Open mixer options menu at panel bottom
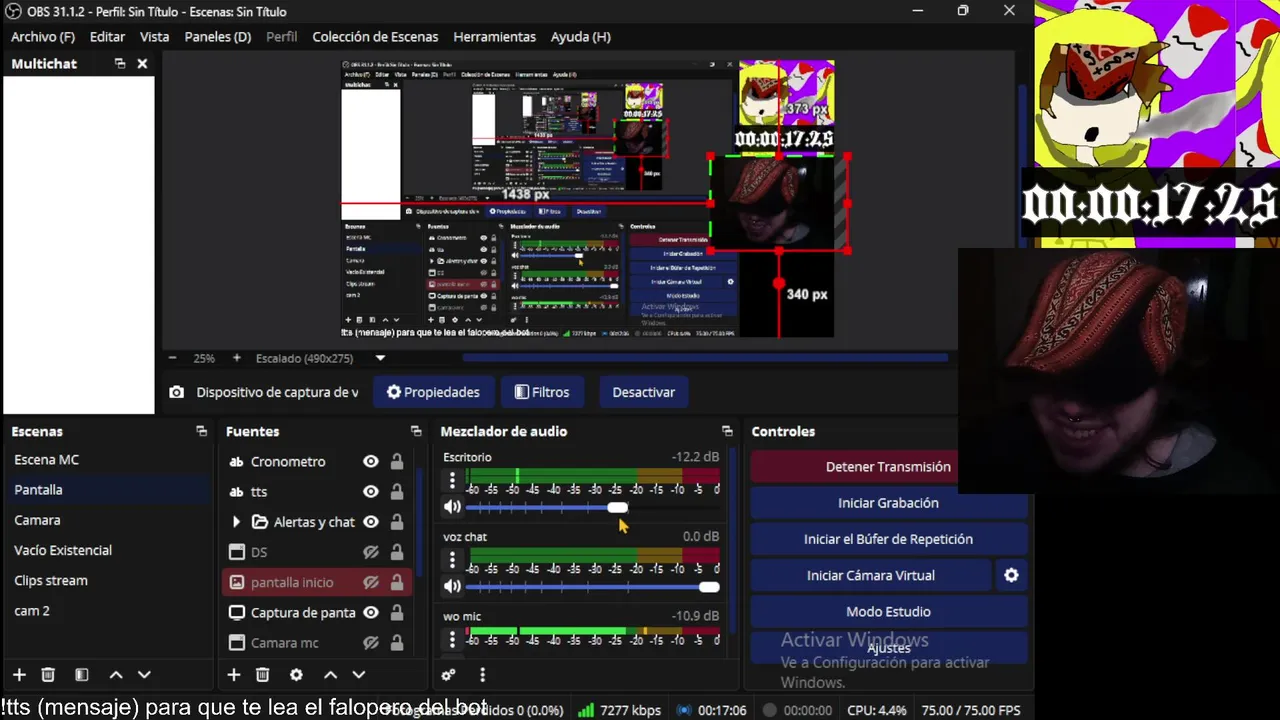The image size is (1280, 720). point(482,675)
